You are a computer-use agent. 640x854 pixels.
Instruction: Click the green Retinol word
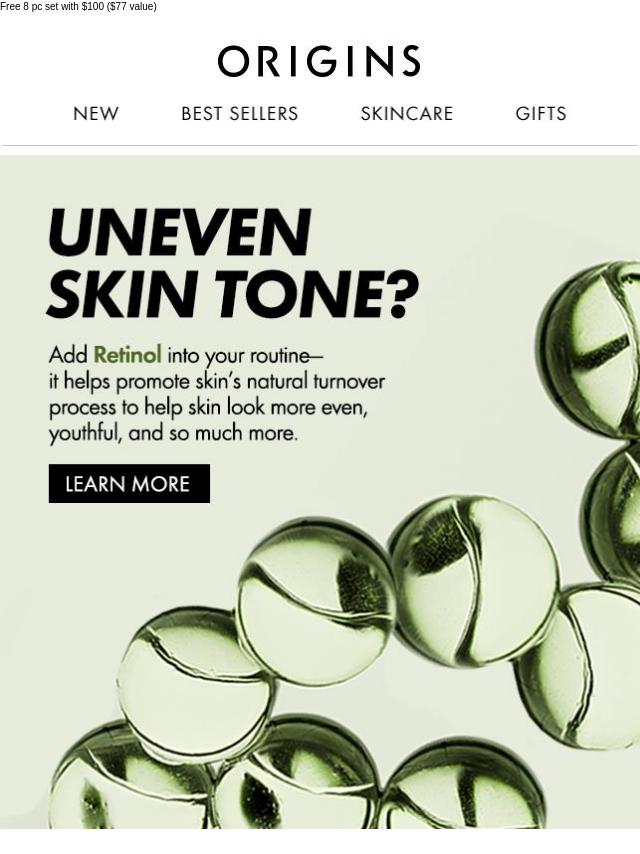click(x=127, y=355)
